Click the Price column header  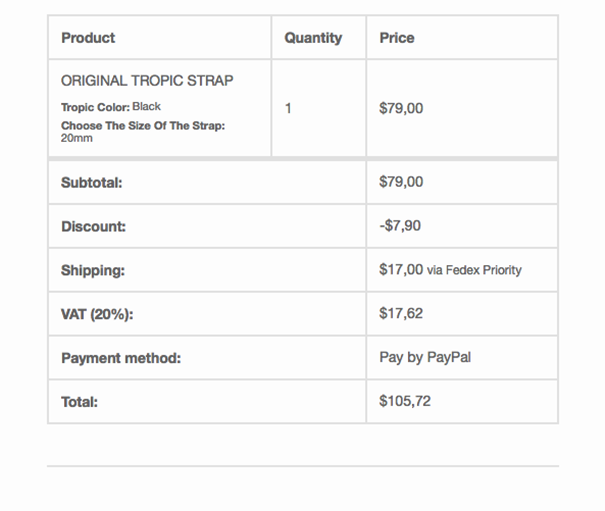(397, 38)
